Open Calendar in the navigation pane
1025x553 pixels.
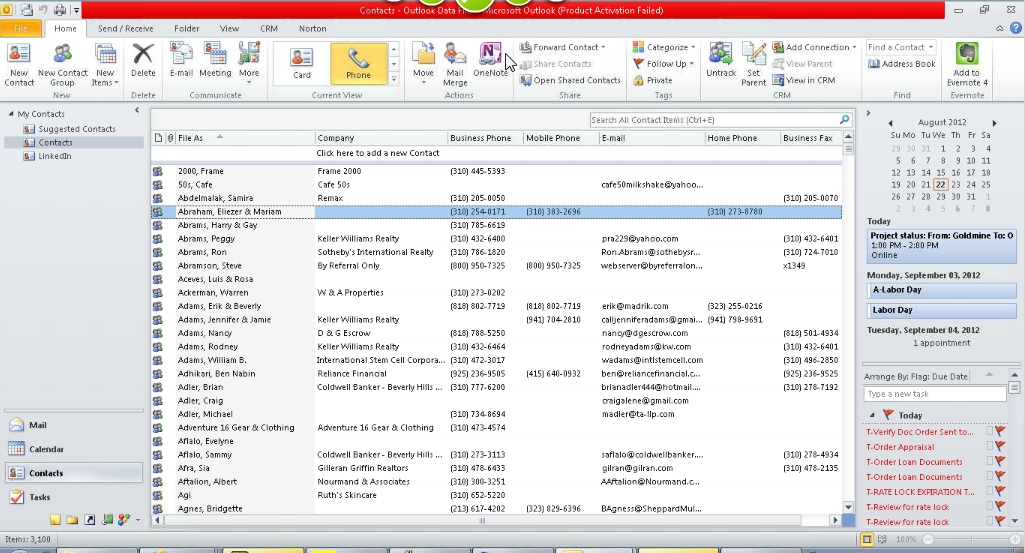[x=46, y=449]
